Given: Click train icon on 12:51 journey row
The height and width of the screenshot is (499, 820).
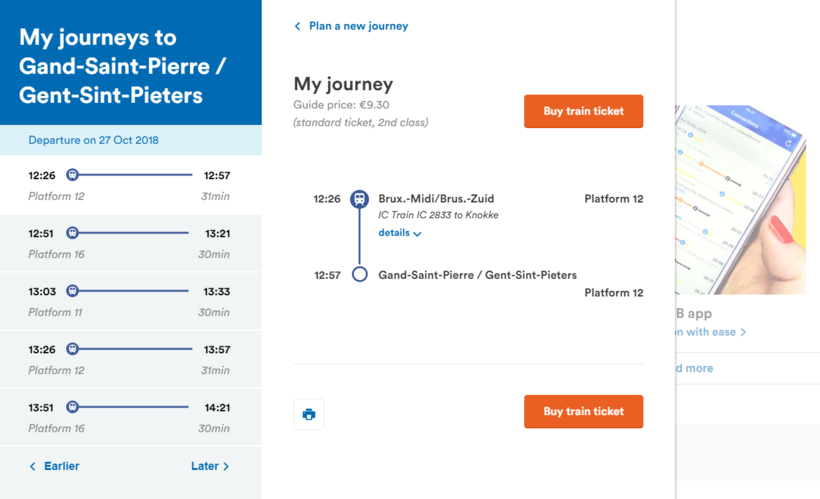Looking at the screenshot, I should pyautogui.click(x=72, y=233).
